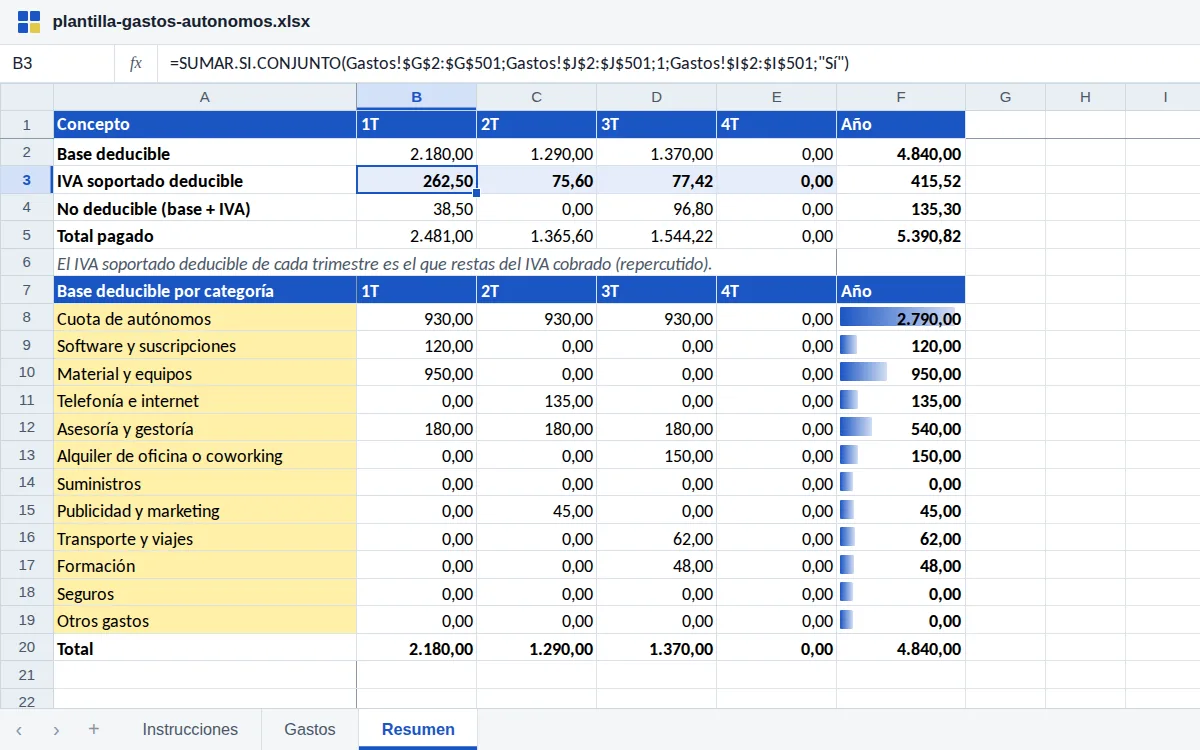
Task: Select 'IVA soportado deducible' cell
Action: pos(205,181)
